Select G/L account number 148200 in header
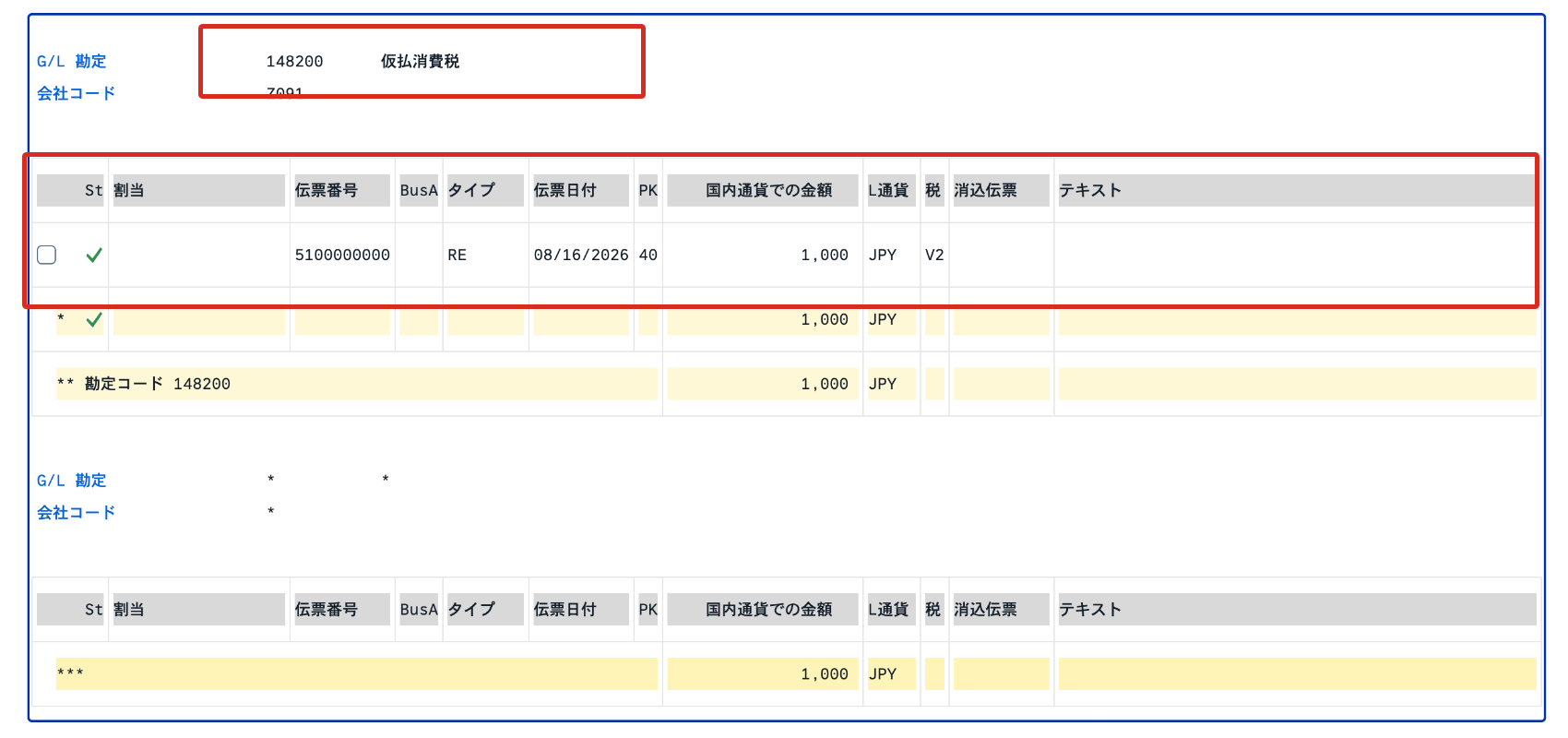Viewport: 1568px width, 738px height. click(x=294, y=61)
